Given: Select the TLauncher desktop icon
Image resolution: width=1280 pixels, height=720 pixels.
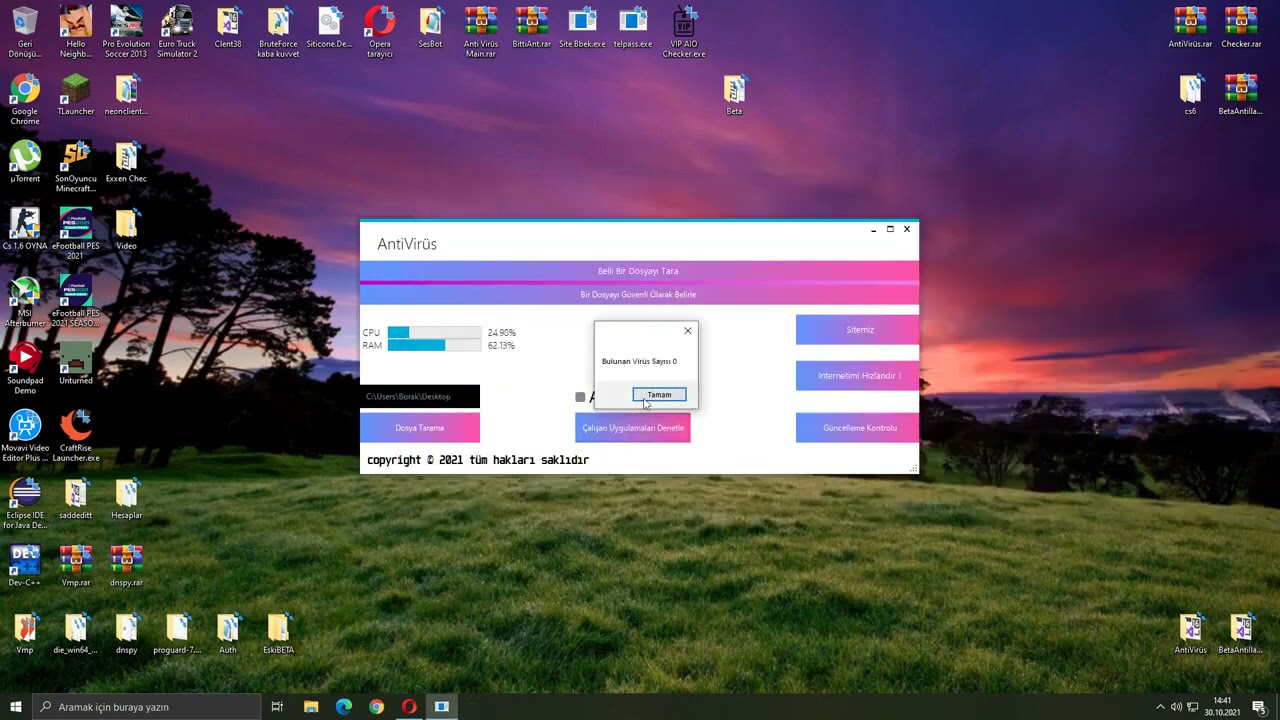Looking at the screenshot, I should click(x=76, y=95).
